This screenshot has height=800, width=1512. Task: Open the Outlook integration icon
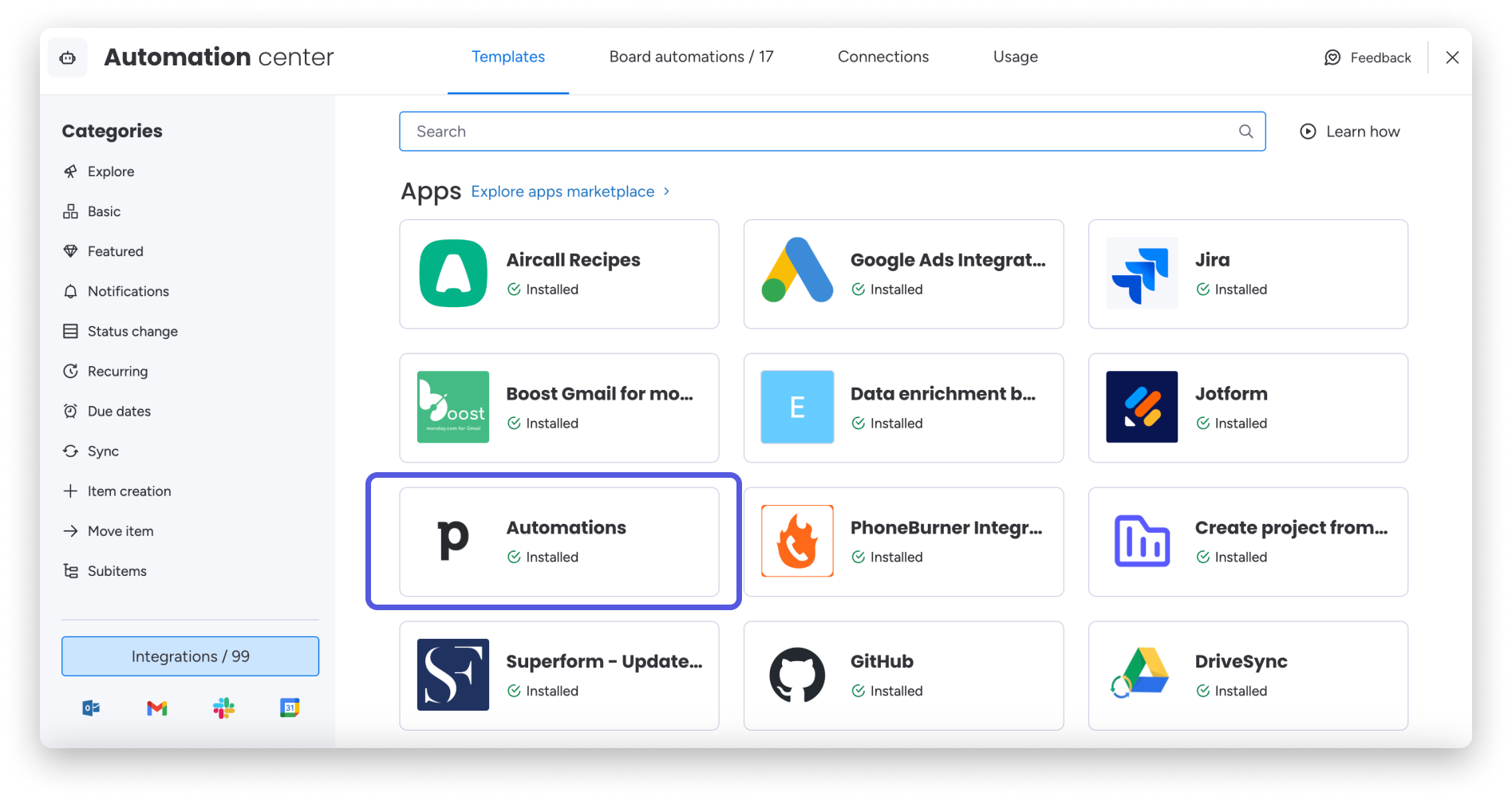tap(91, 707)
